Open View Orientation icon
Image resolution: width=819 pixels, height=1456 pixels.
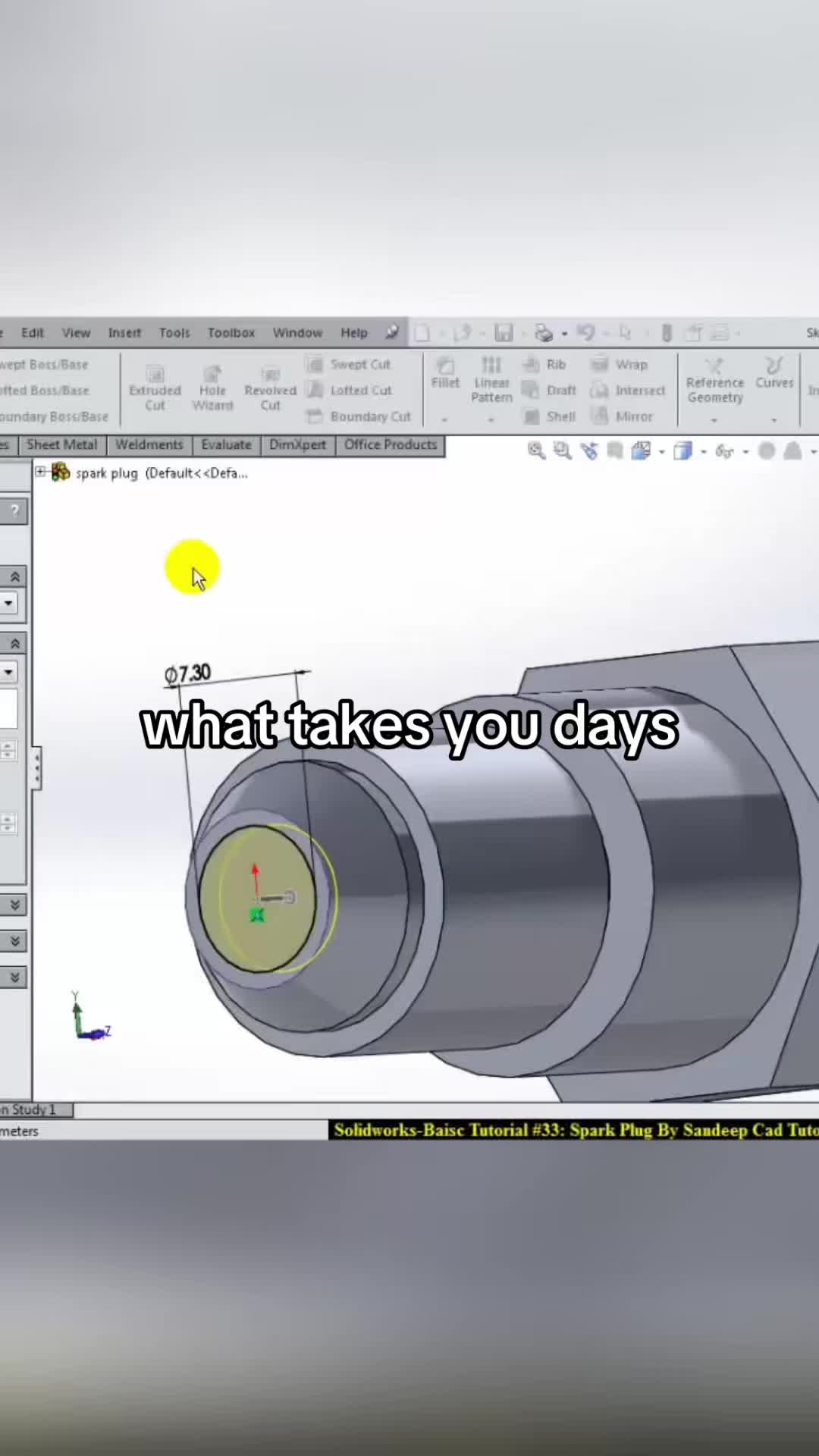tap(641, 451)
